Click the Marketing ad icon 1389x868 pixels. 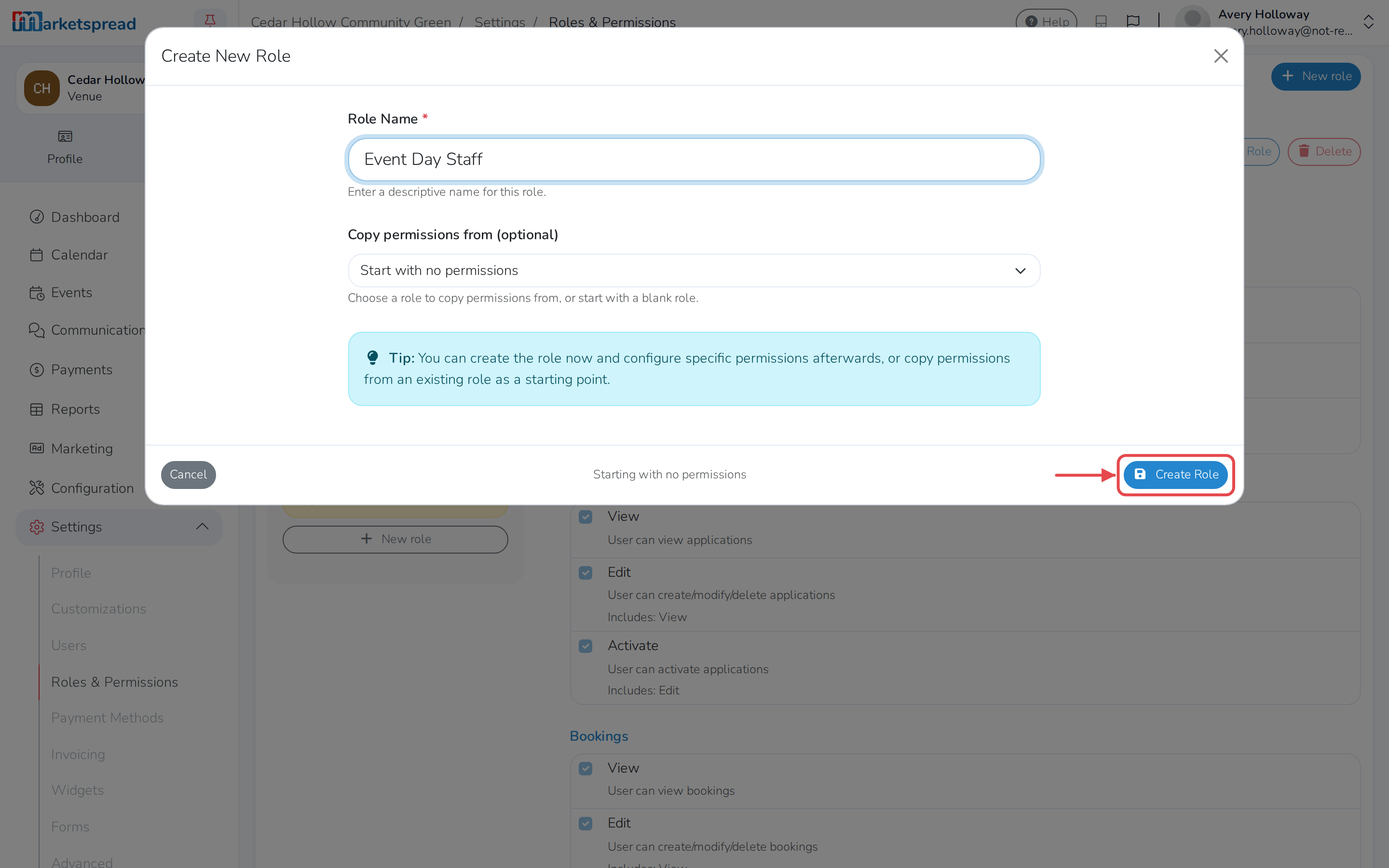pos(37,448)
